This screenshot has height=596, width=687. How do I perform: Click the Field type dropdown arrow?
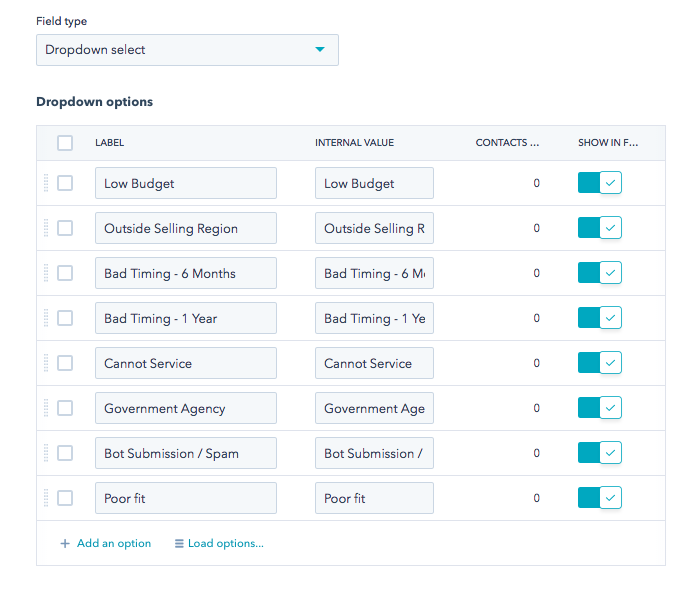(320, 50)
